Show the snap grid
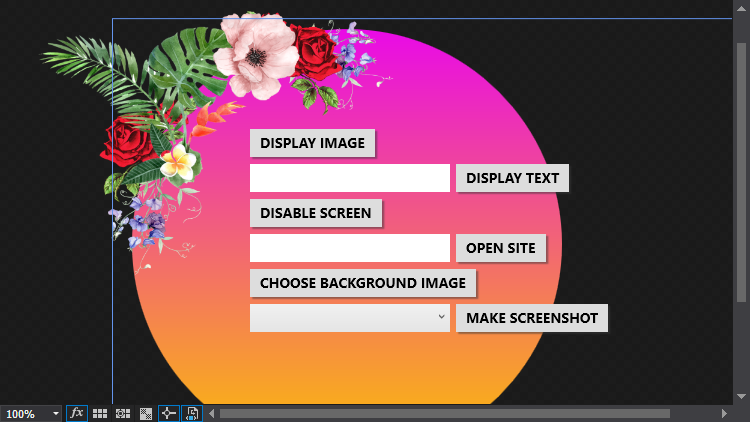 coord(100,413)
